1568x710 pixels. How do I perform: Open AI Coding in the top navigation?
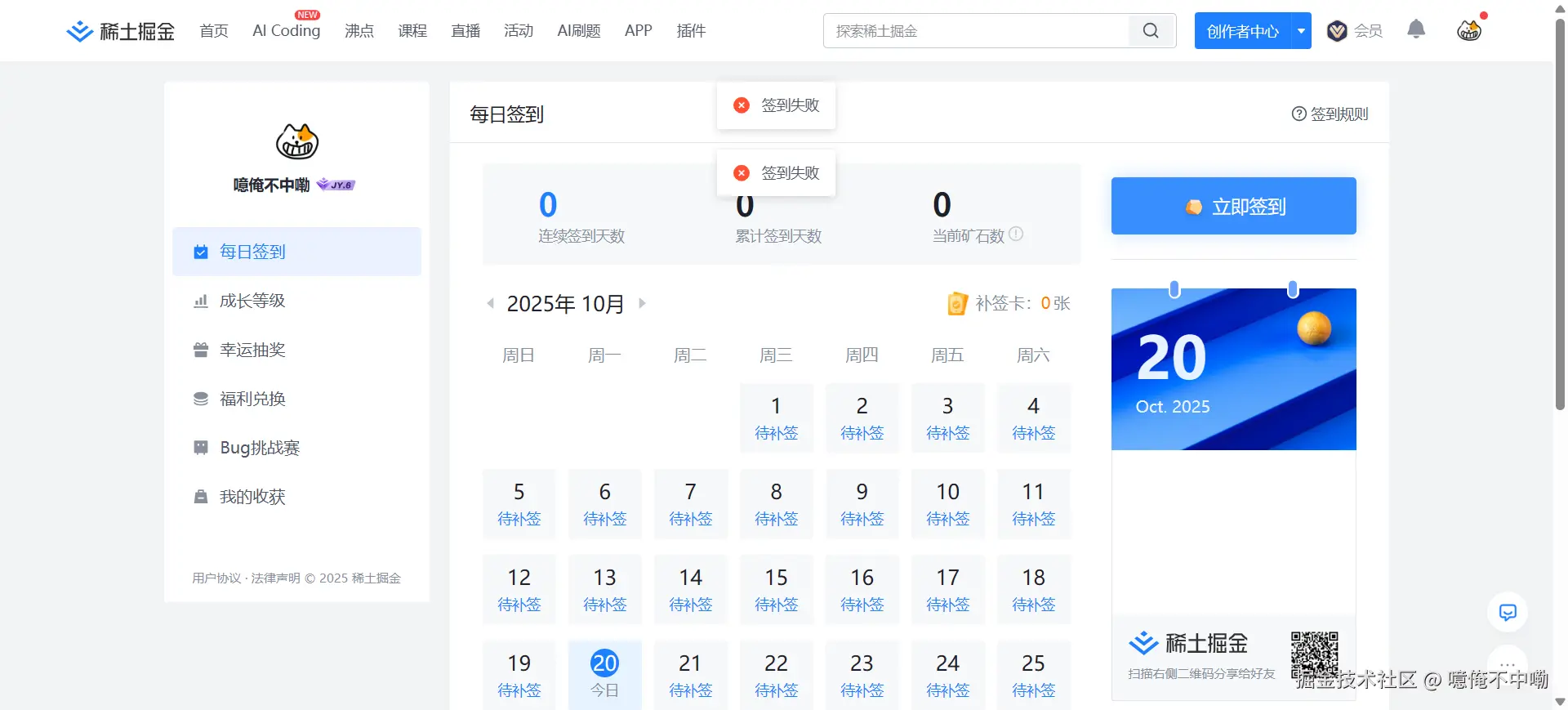pos(287,31)
